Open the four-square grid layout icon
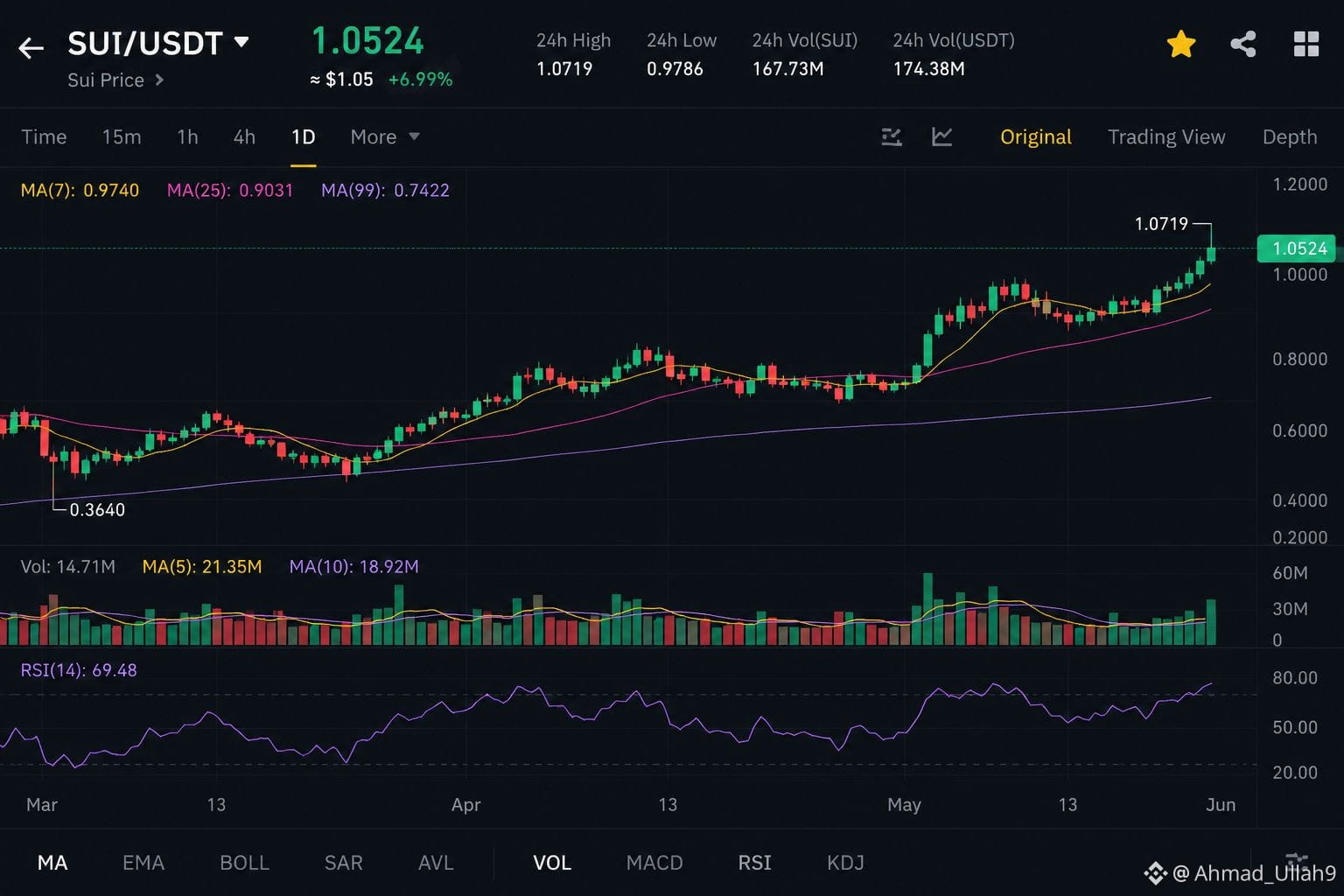This screenshot has height=896, width=1344. (x=1305, y=44)
